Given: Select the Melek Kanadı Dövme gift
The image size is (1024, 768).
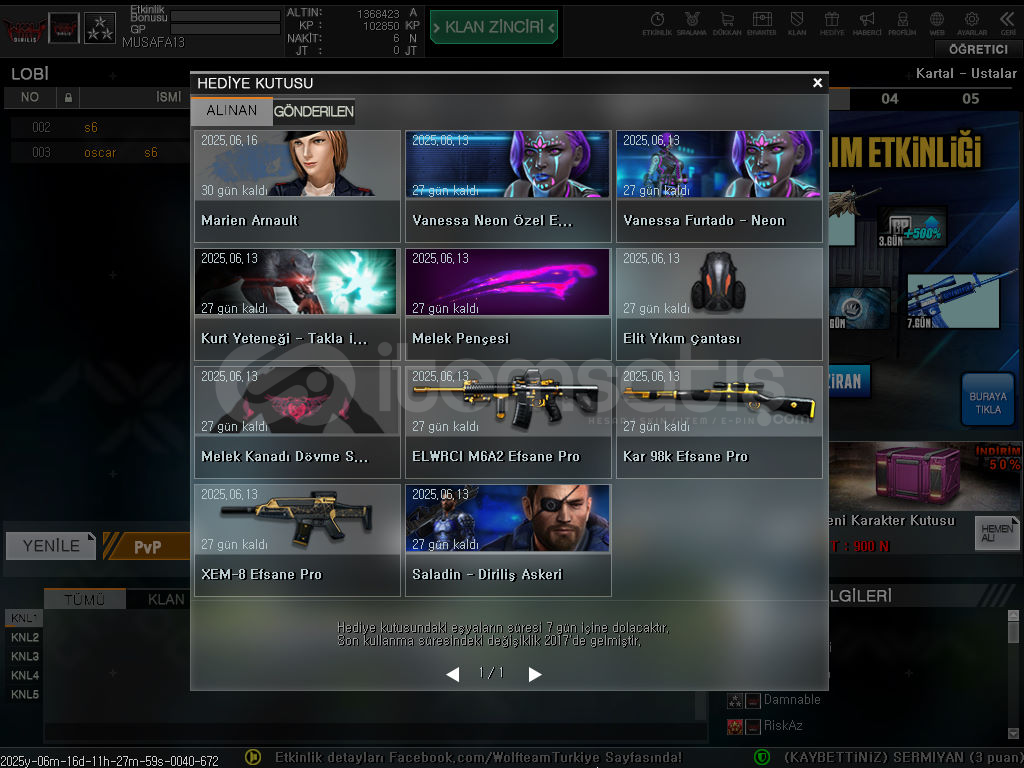Looking at the screenshot, I should [297, 423].
